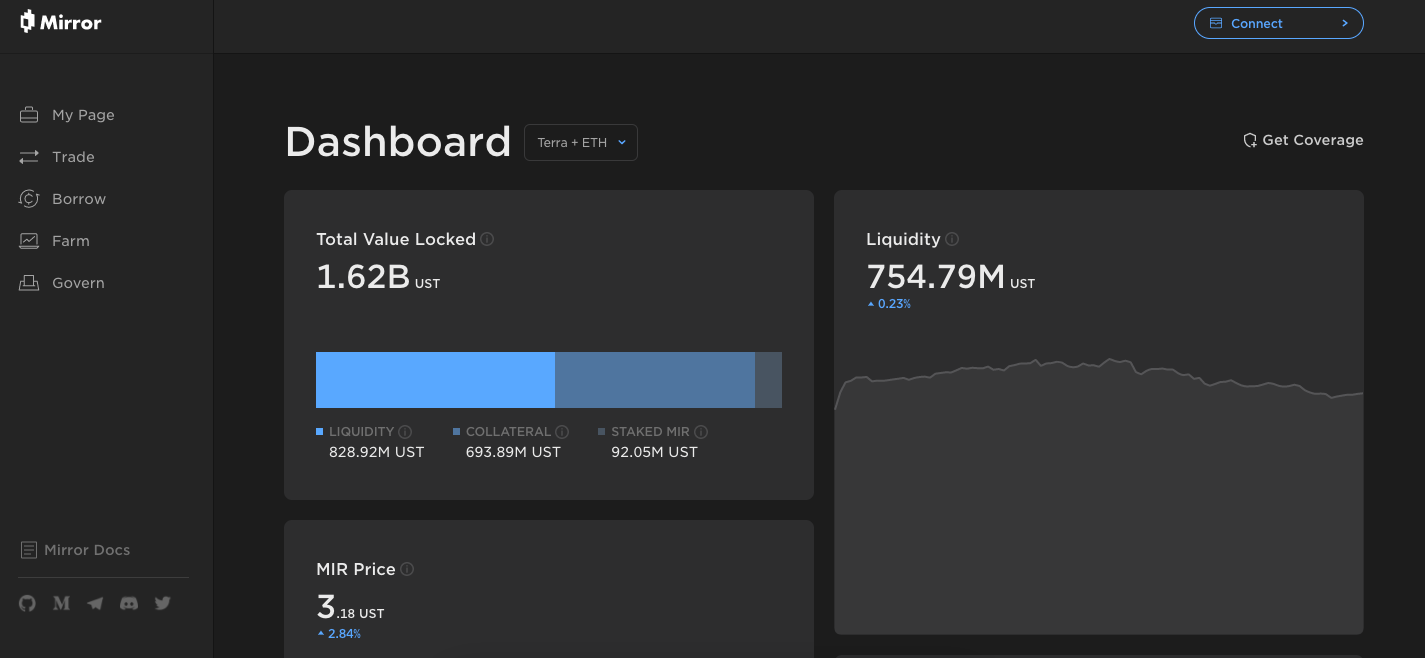Open the Telegram icon link
This screenshot has width=1425, height=658.
95,603
